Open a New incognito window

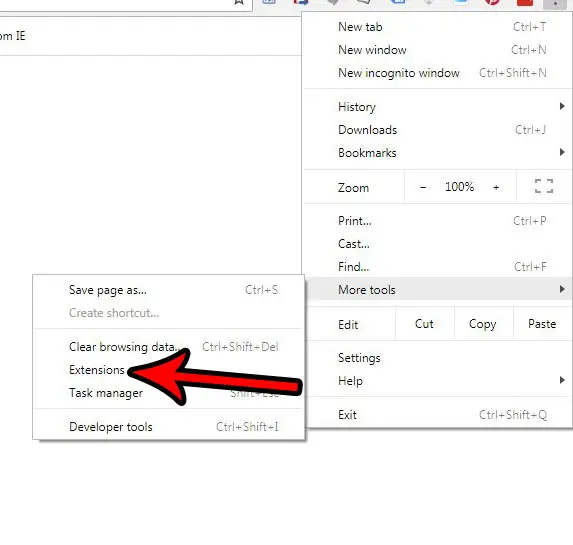point(437,73)
